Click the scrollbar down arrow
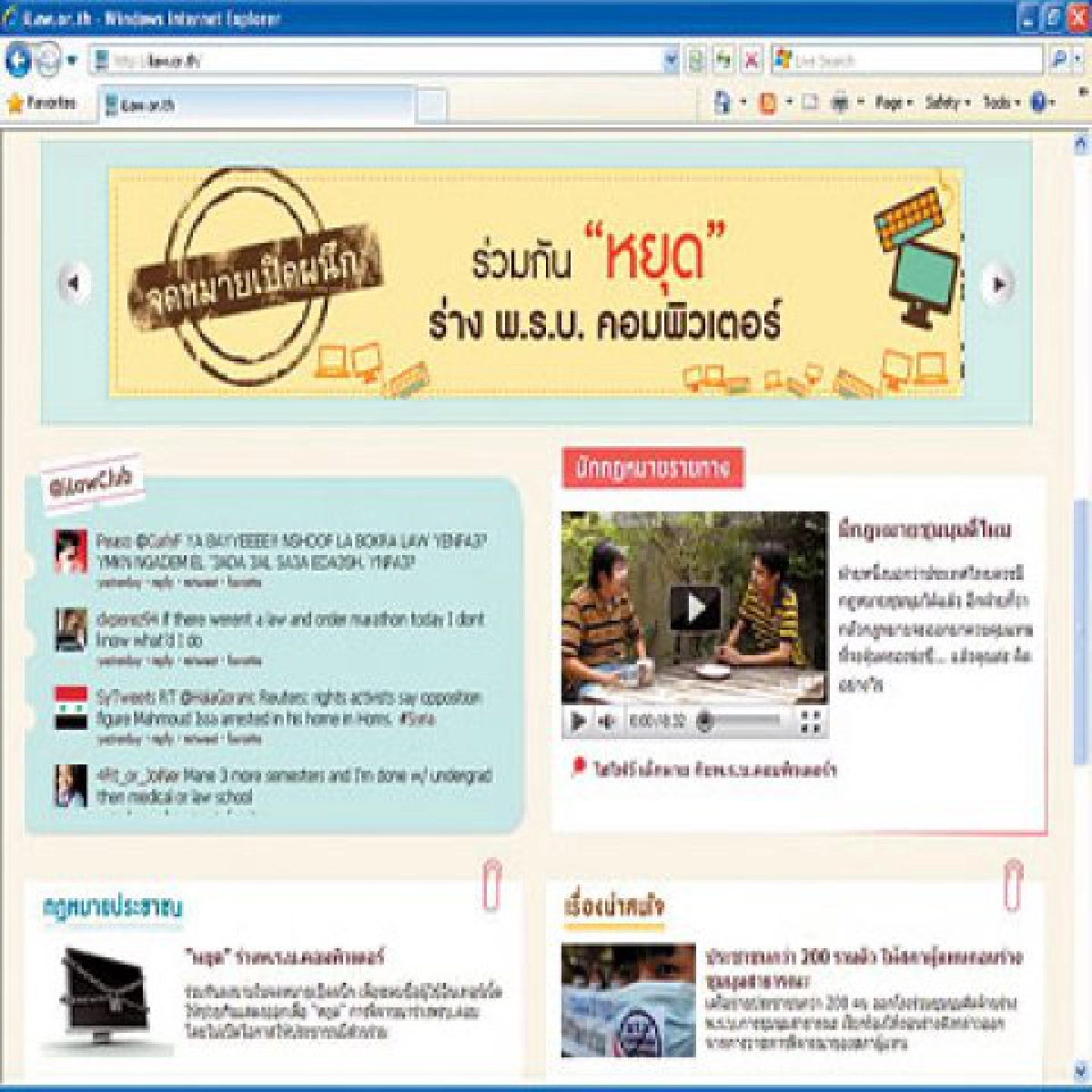 point(1081,1070)
